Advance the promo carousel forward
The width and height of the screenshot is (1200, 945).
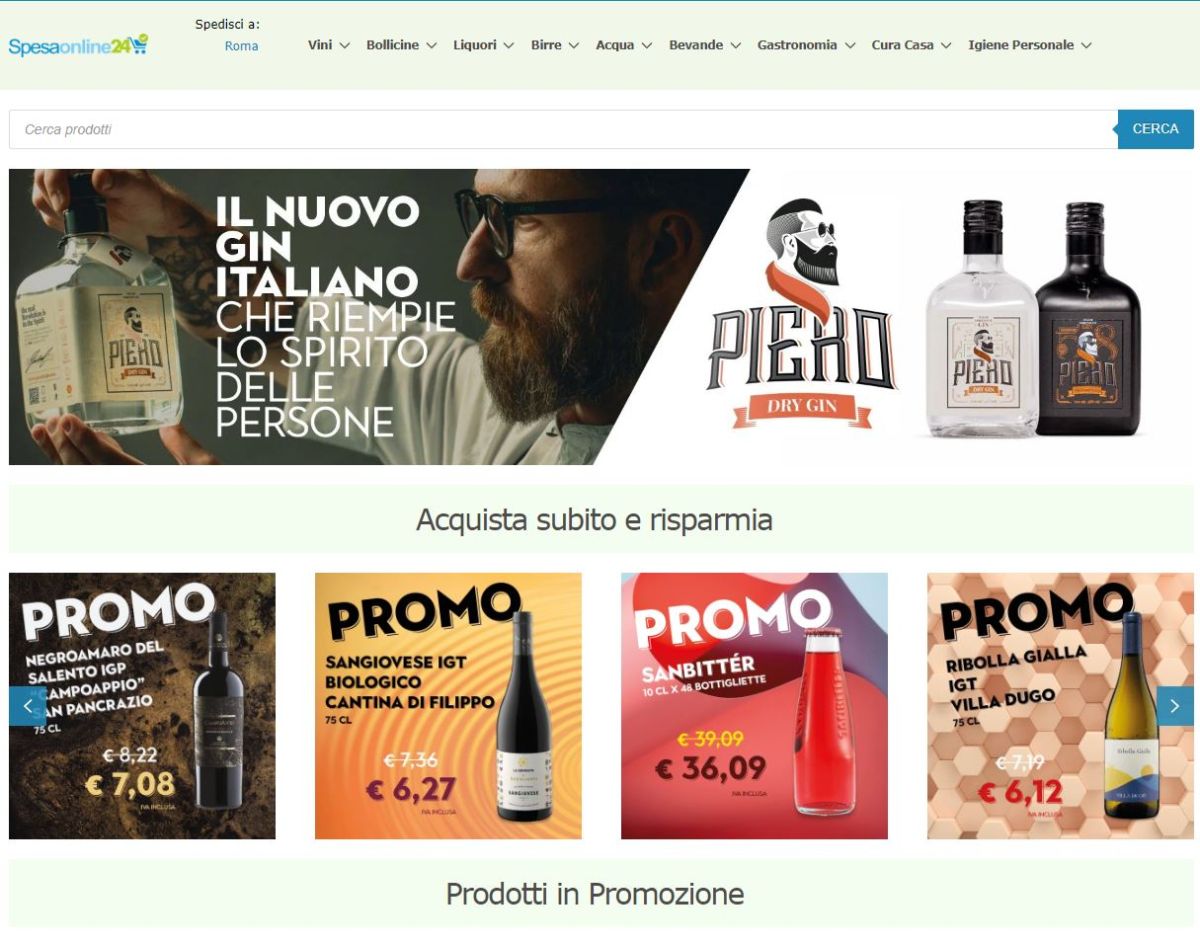click(1175, 706)
